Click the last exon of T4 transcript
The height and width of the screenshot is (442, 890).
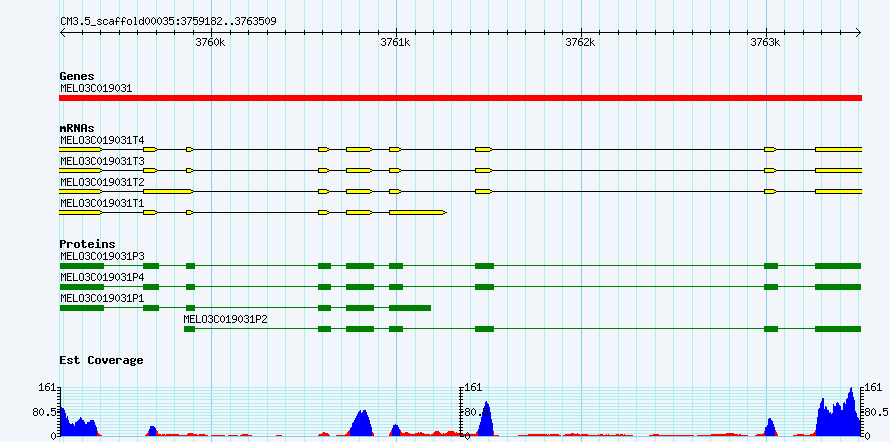click(x=839, y=149)
